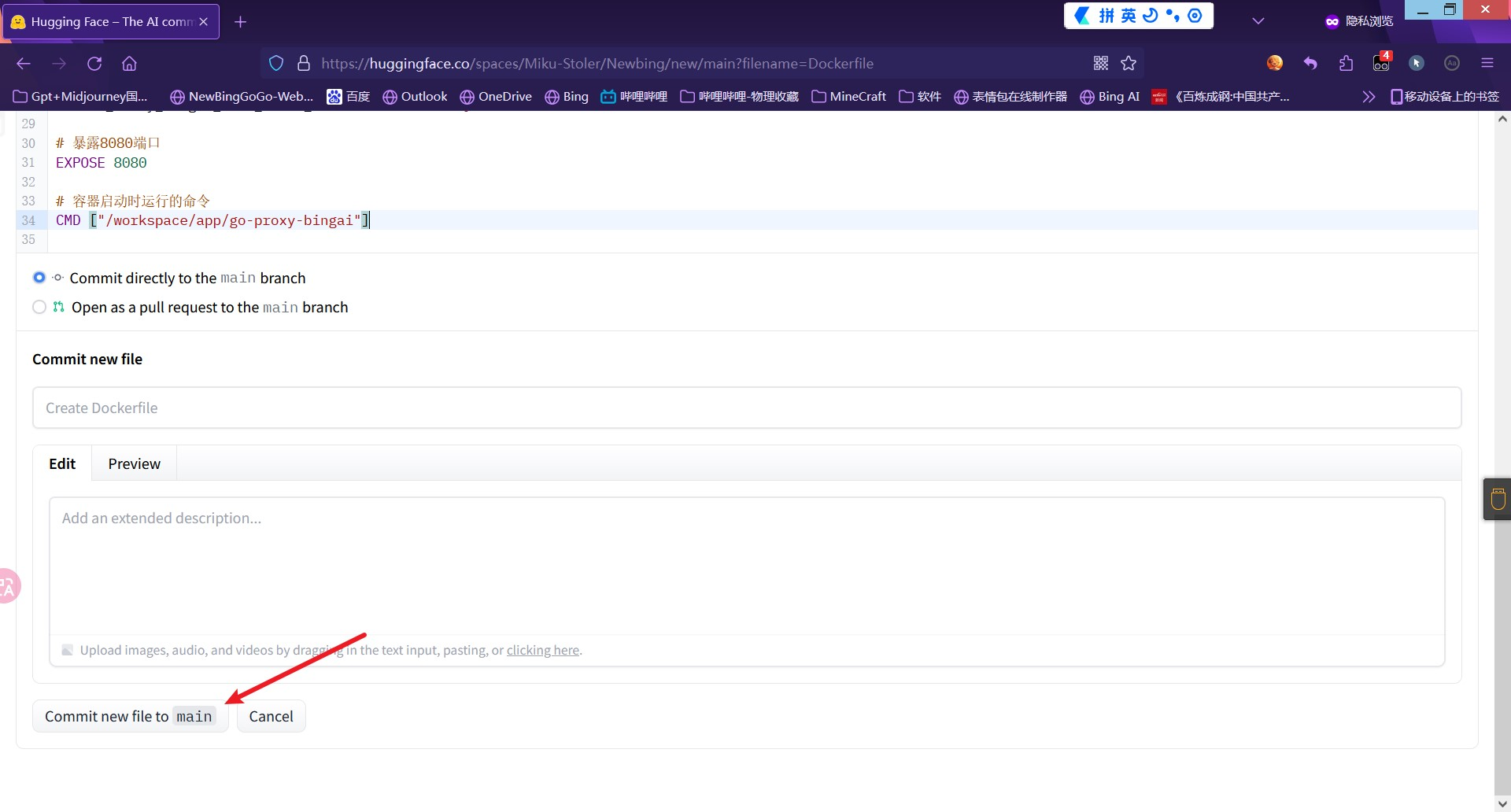Click the EXPOSE 8080 code line
Image resolution: width=1511 pixels, height=812 pixels.
click(x=102, y=163)
